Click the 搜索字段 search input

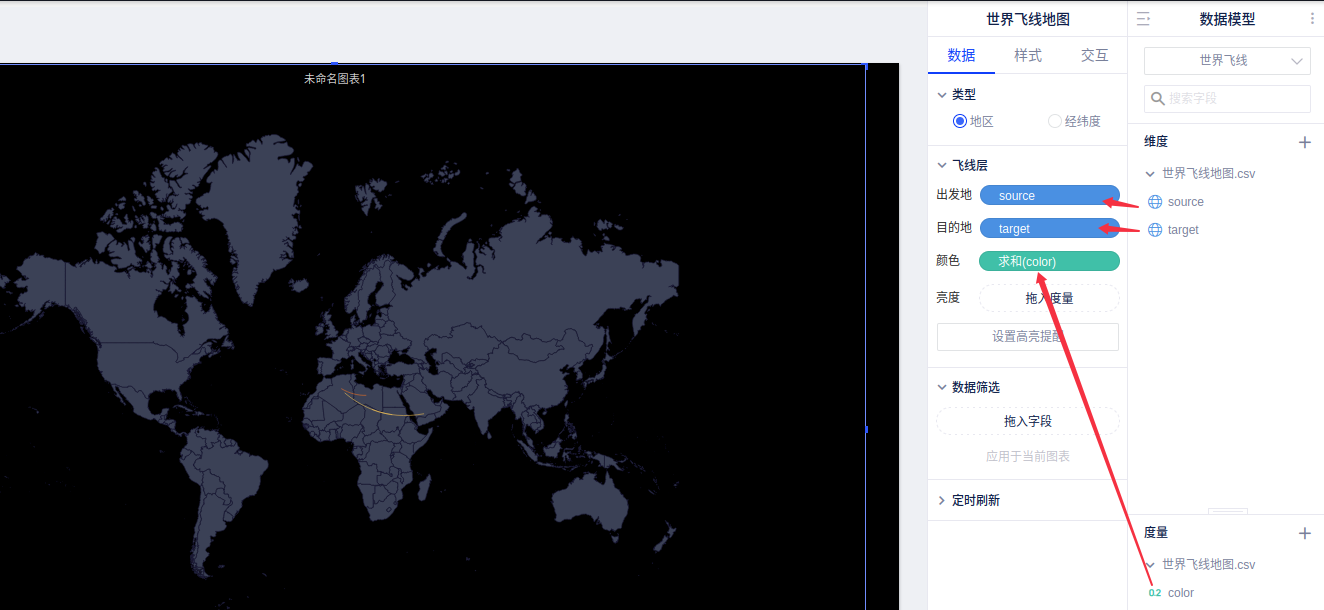1236,99
